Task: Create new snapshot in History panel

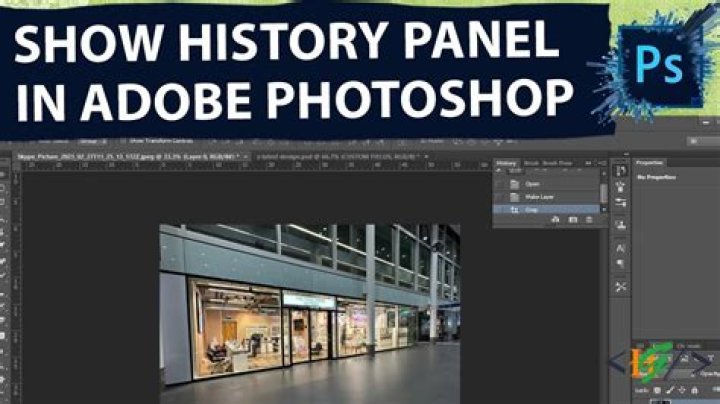Action: [x=573, y=221]
